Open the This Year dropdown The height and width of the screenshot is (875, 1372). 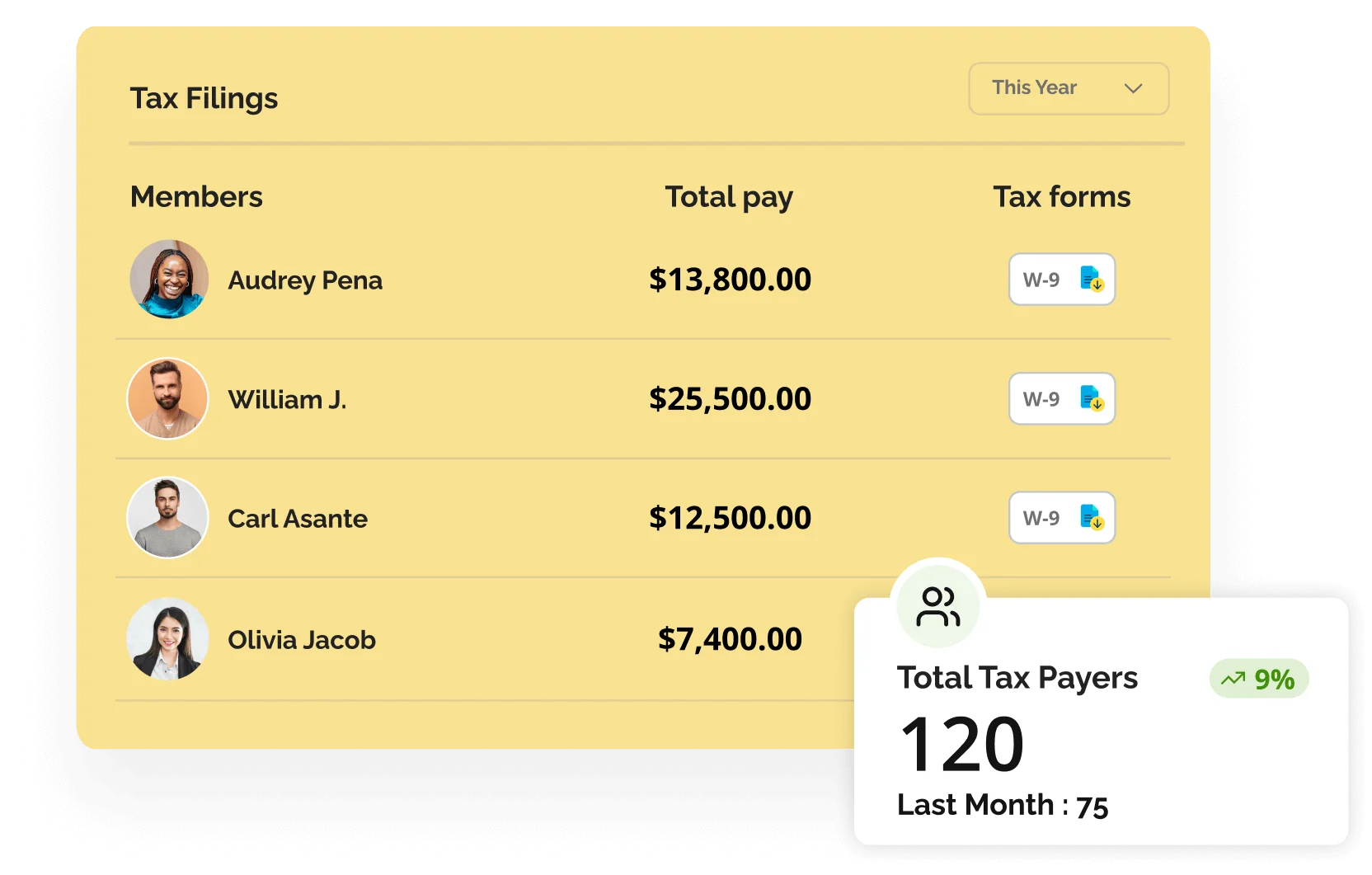(1068, 88)
